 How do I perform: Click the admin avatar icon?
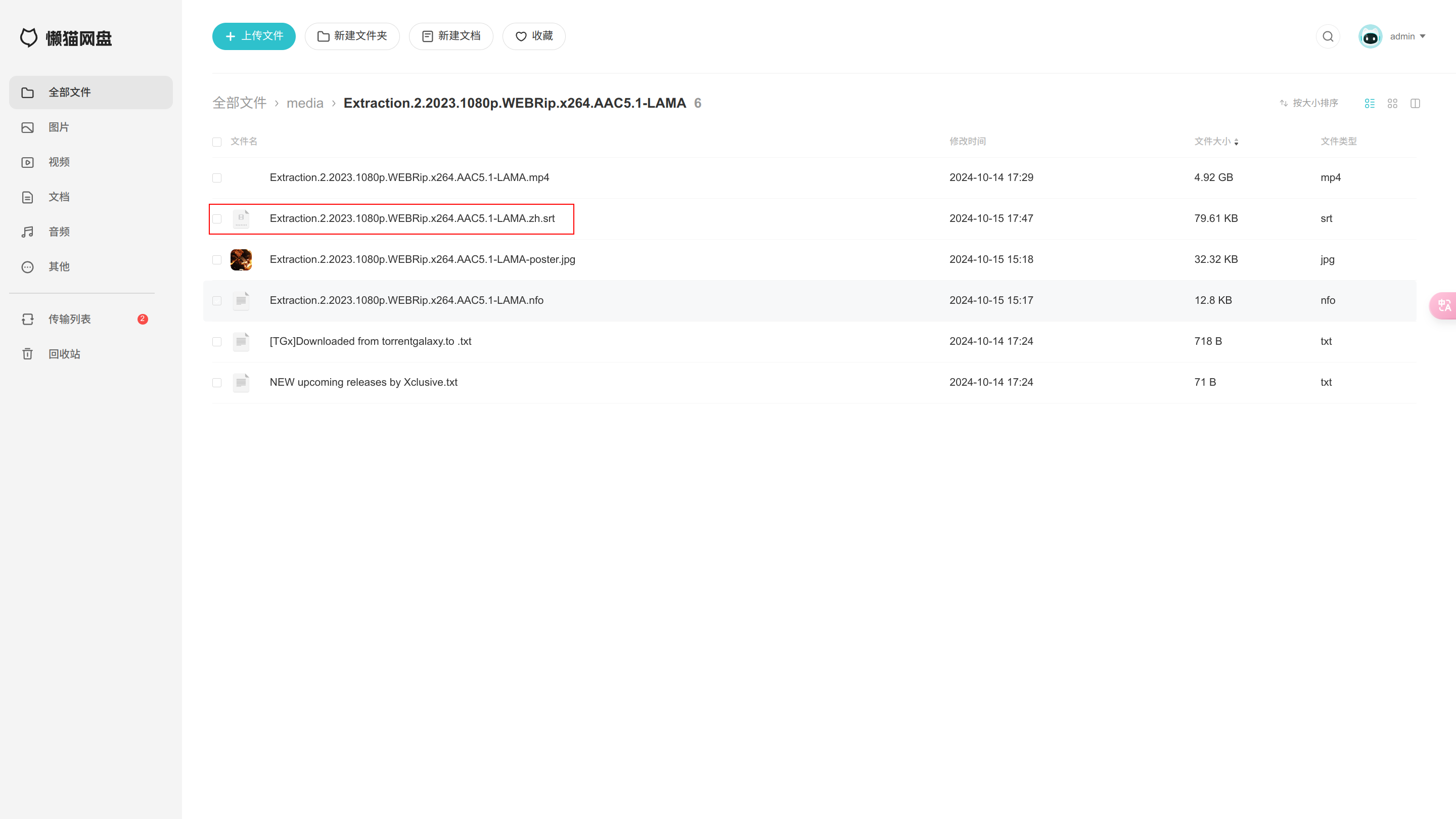pos(1370,37)
